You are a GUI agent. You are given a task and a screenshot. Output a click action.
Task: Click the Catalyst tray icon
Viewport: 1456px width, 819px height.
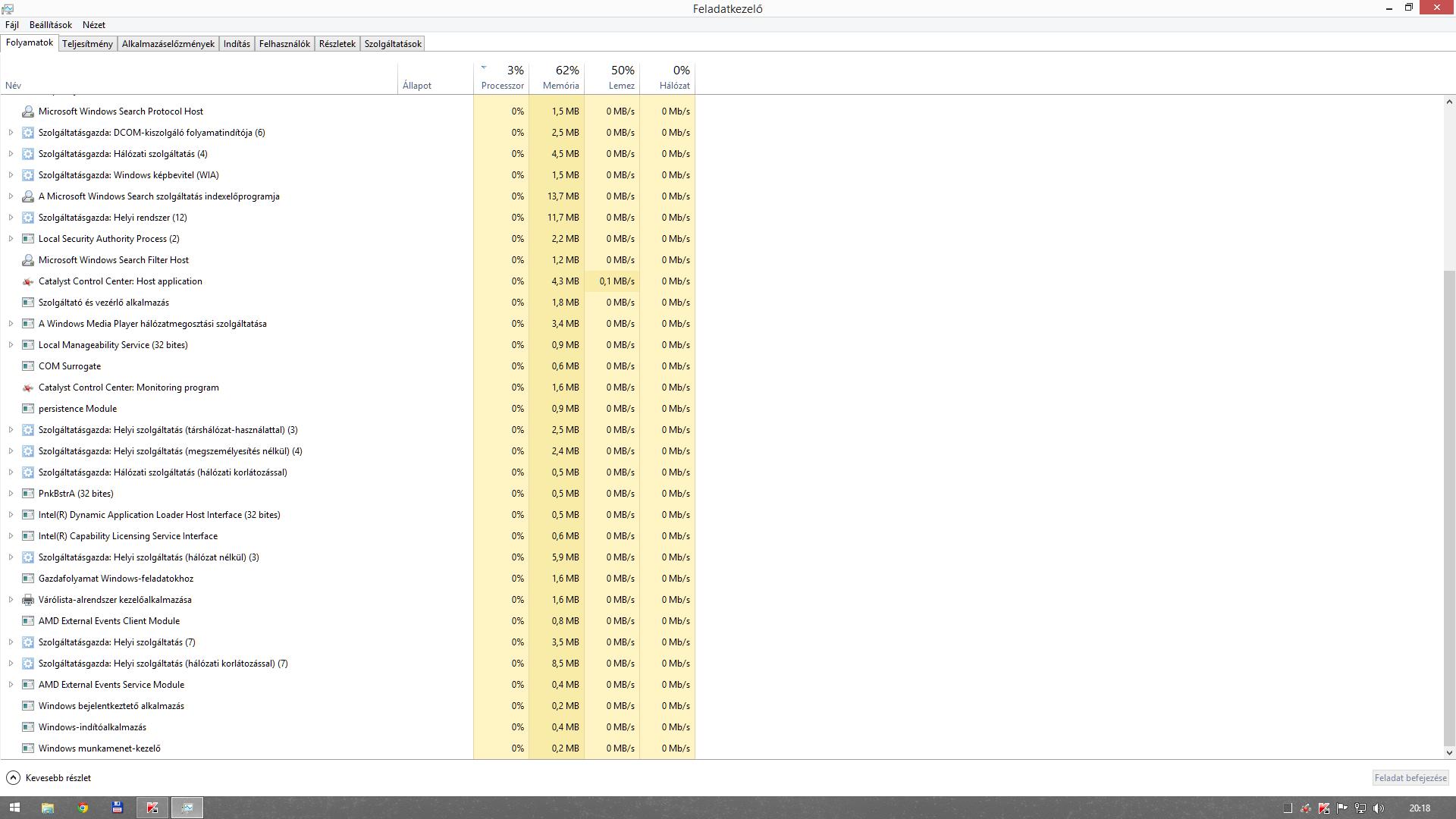1306,808
